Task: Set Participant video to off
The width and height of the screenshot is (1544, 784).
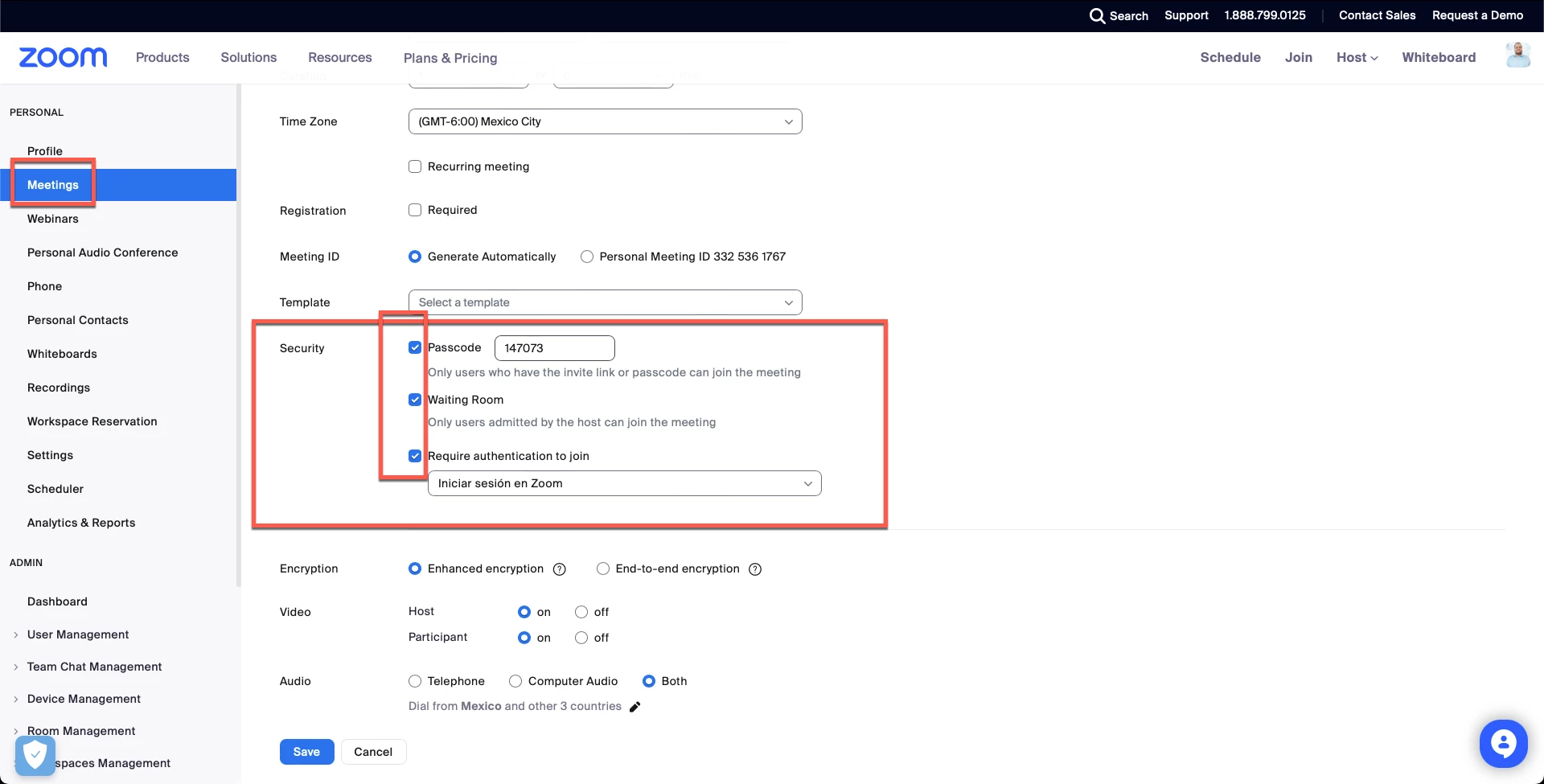Action: tap(581, 638)
